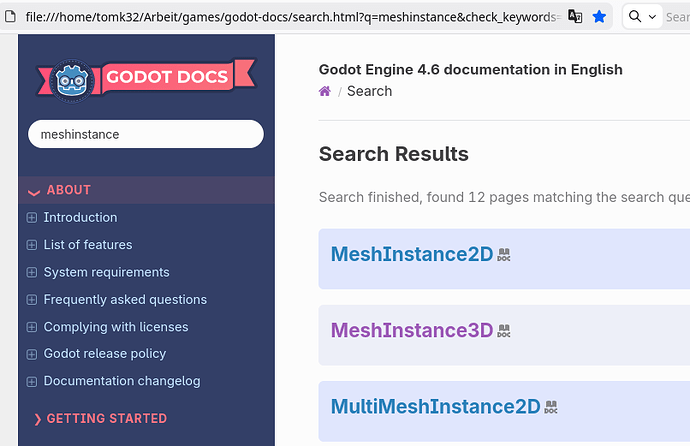
Task: Open Frequently asked questions link
Action: click(x=125, y=300)
